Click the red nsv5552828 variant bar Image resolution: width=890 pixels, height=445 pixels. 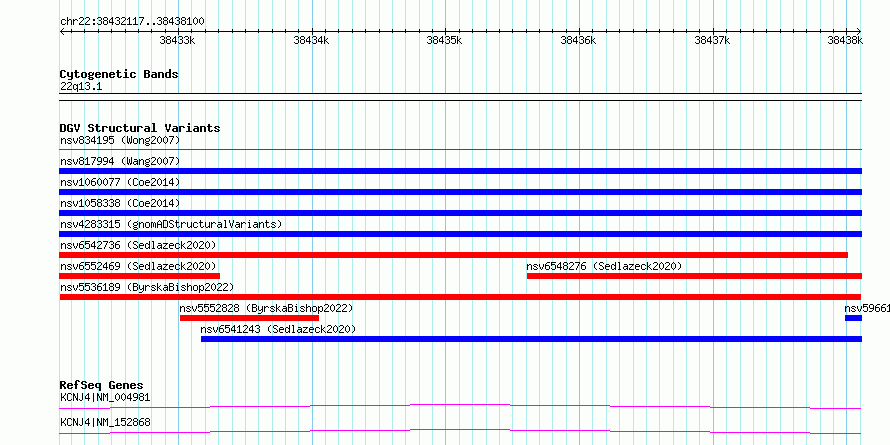249,318
